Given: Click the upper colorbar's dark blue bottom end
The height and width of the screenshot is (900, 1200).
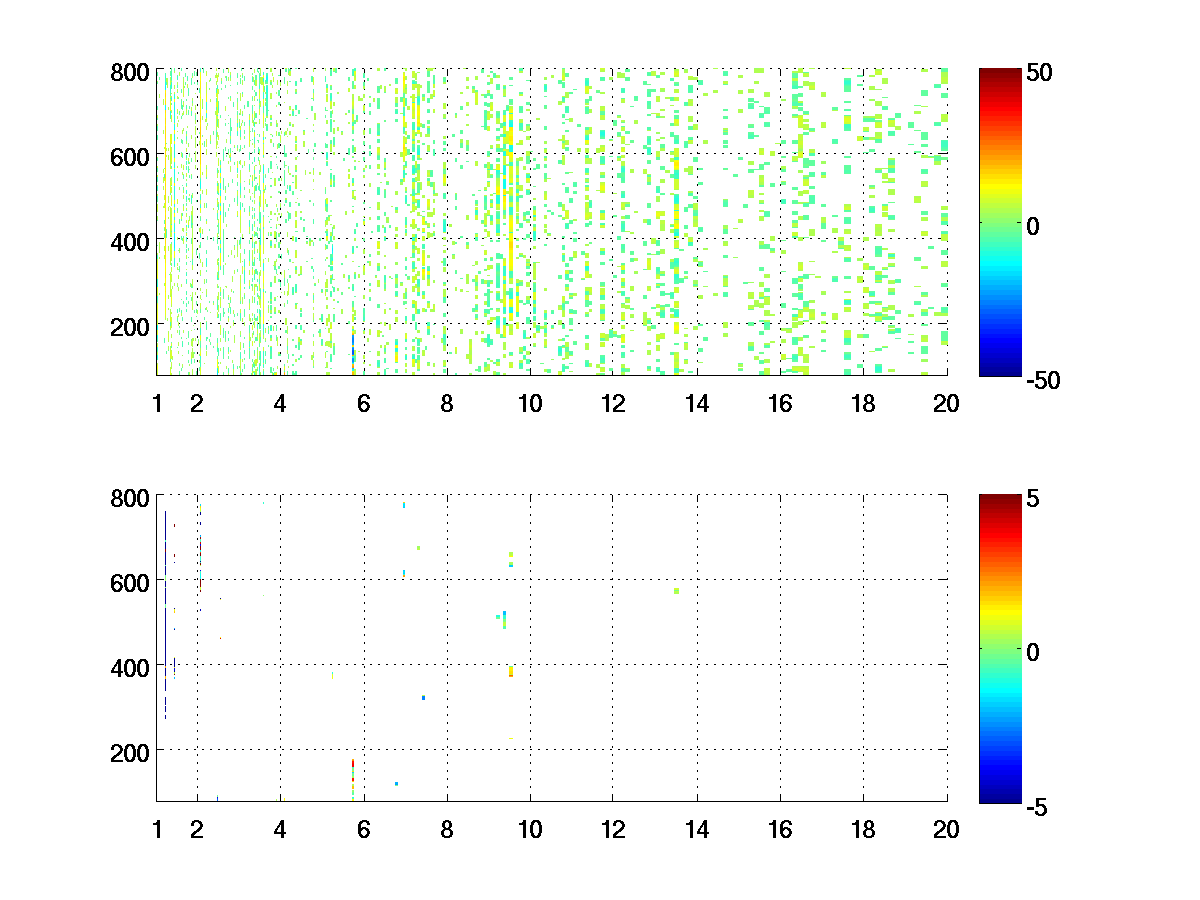Looking at the screenshot, I should [x=1000, y=370].
